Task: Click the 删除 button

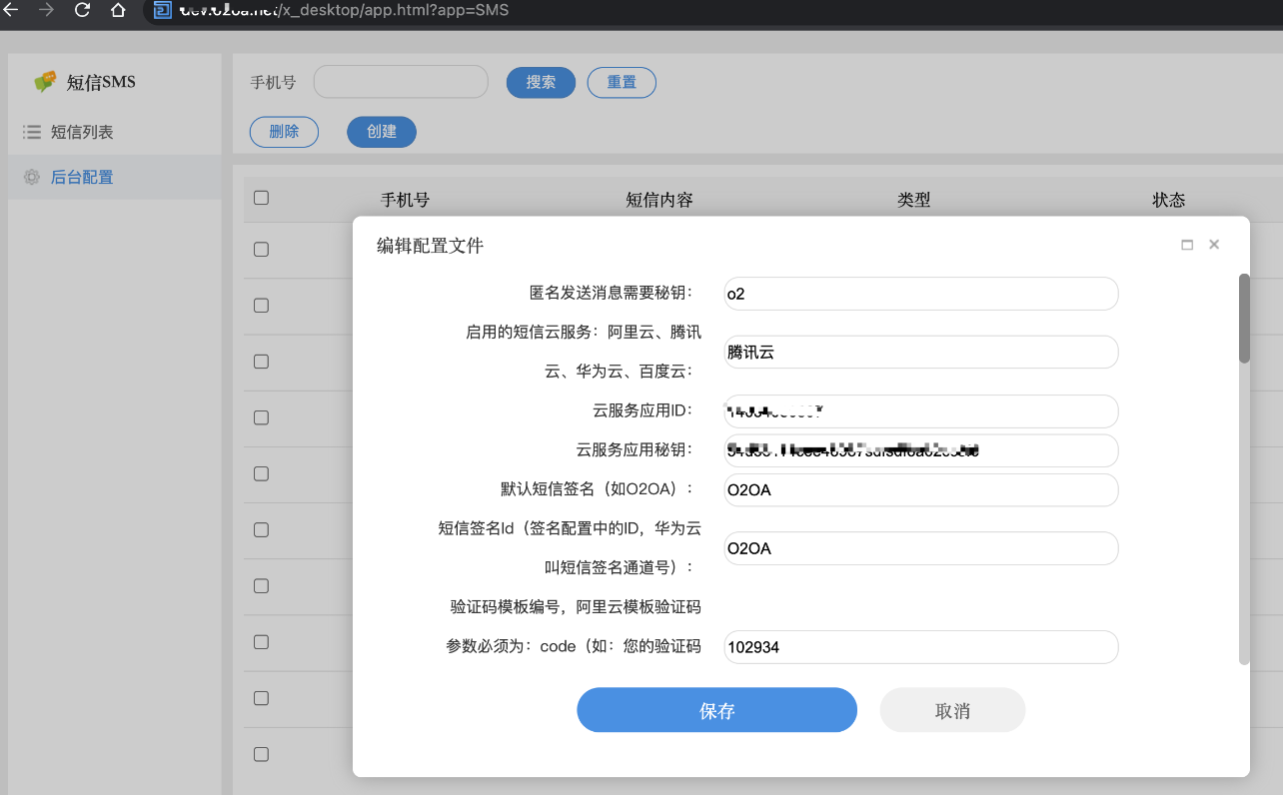Action: click(x=284, y=131)
